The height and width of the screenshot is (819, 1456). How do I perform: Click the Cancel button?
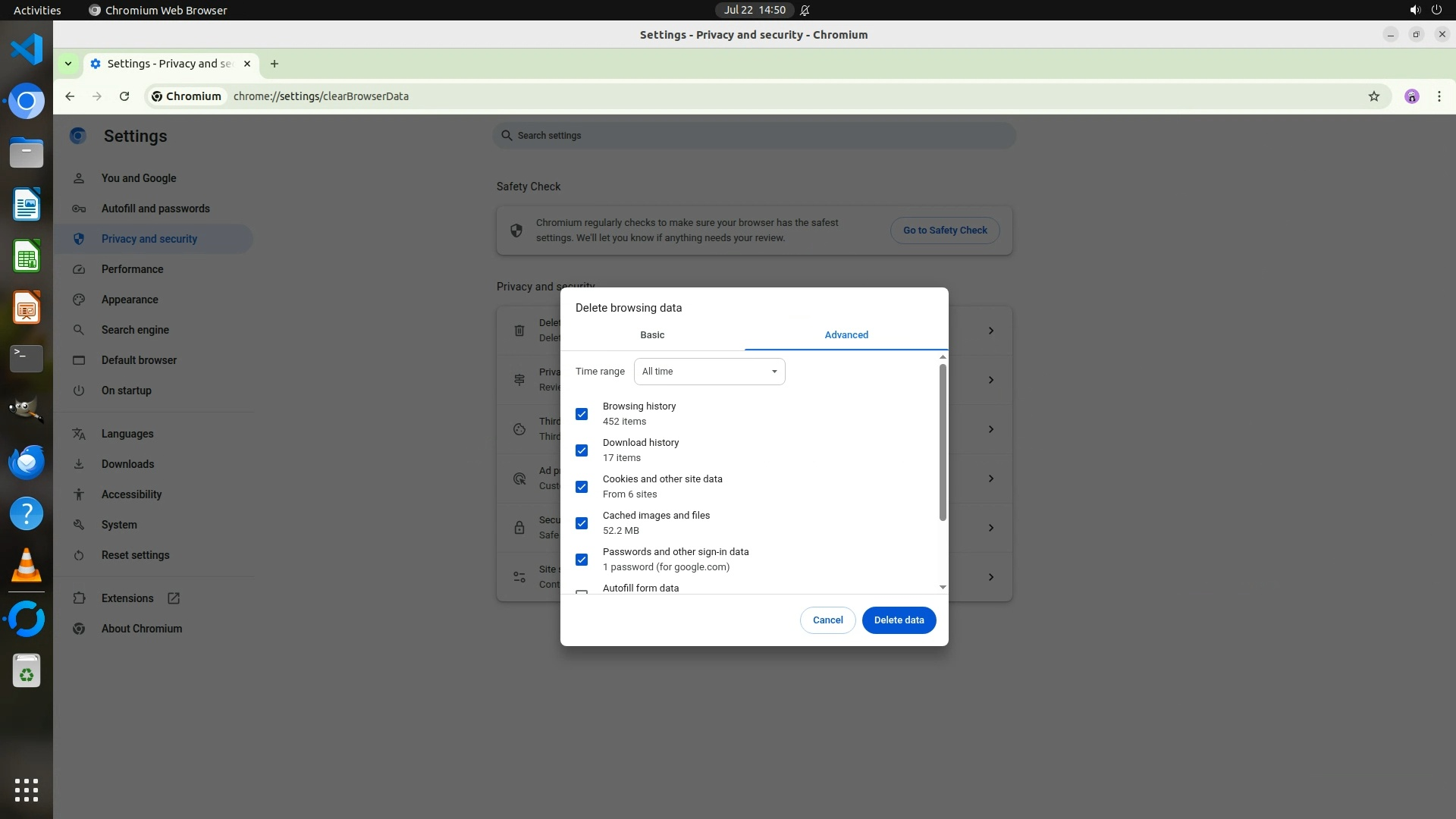coord(827,620)
